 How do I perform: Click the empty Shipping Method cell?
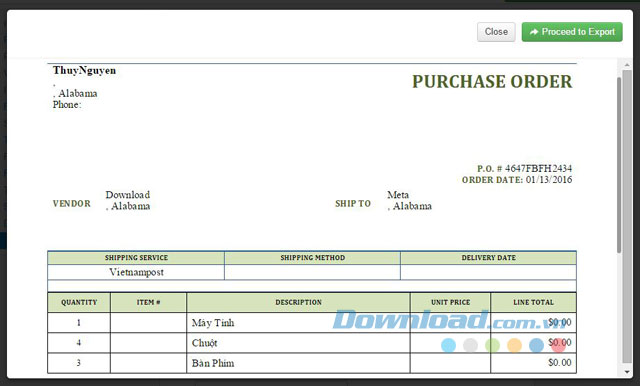click(312, 272)
